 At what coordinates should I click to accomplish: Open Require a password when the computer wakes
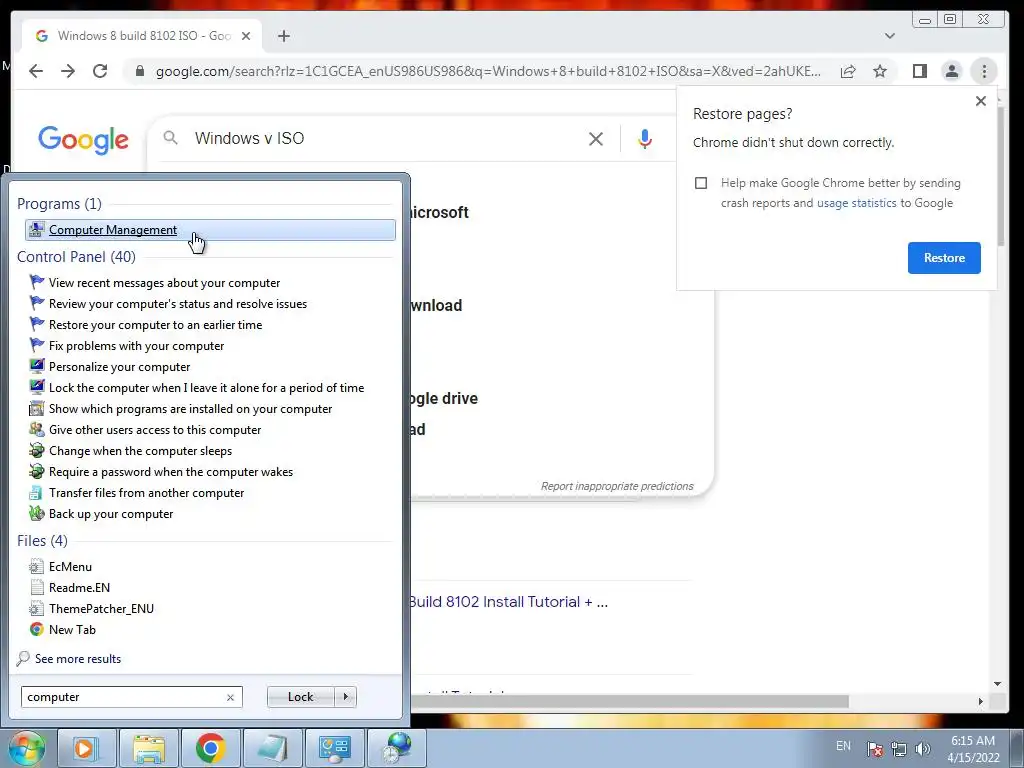(170, 472)
